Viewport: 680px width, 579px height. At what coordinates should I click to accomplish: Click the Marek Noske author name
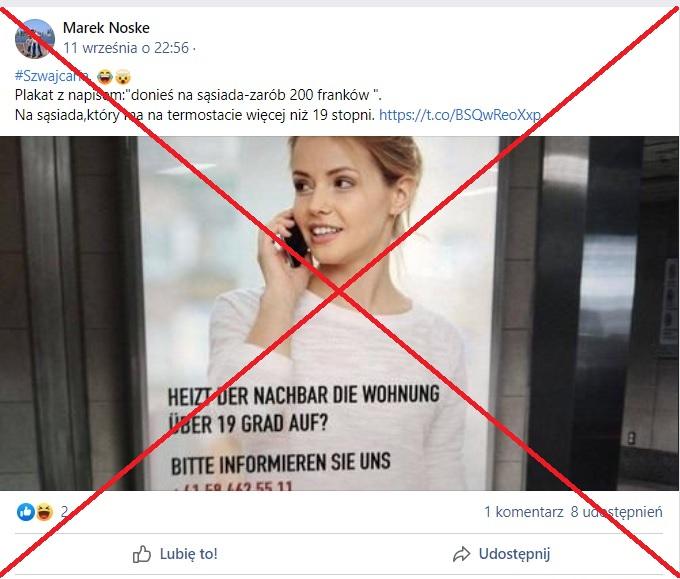pos(106,28)
